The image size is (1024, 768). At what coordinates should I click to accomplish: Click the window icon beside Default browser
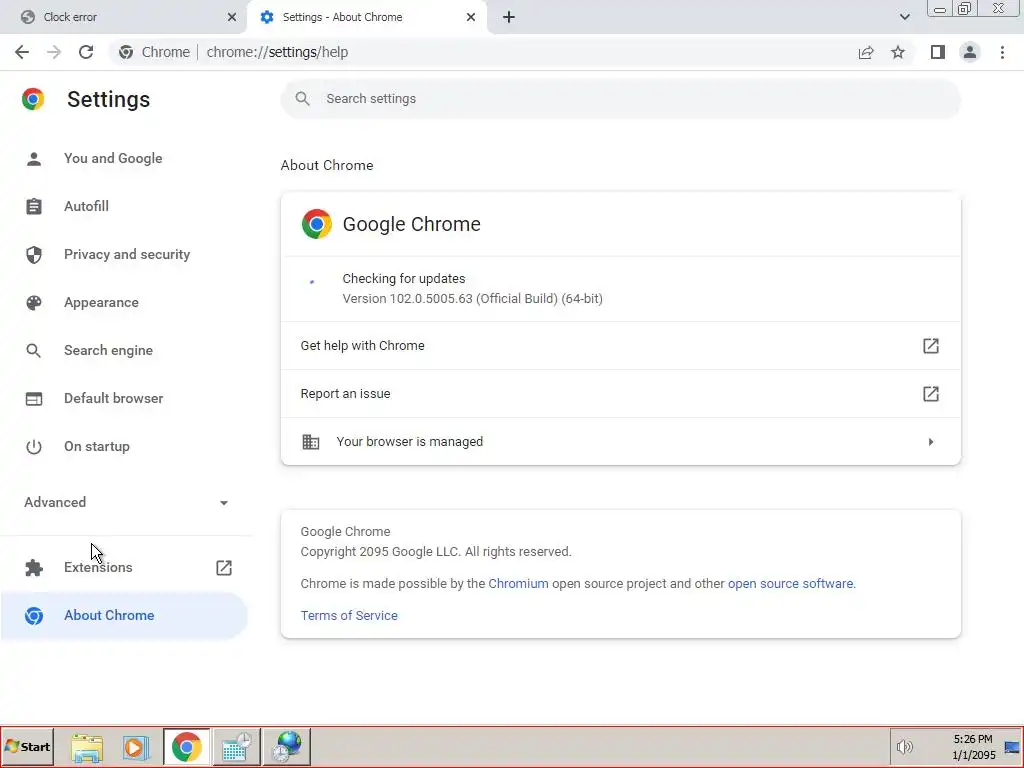[x=34, y=398]
